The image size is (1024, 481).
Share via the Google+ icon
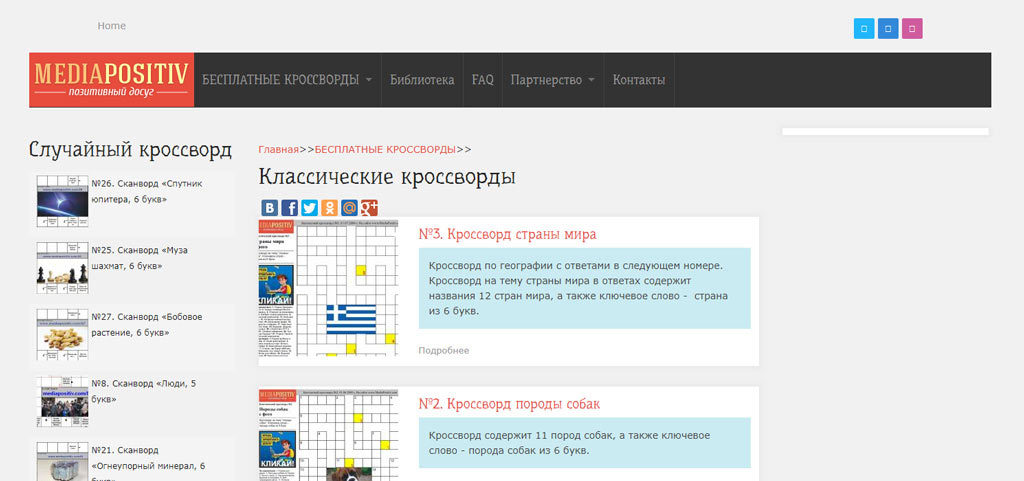pos(369,208)
